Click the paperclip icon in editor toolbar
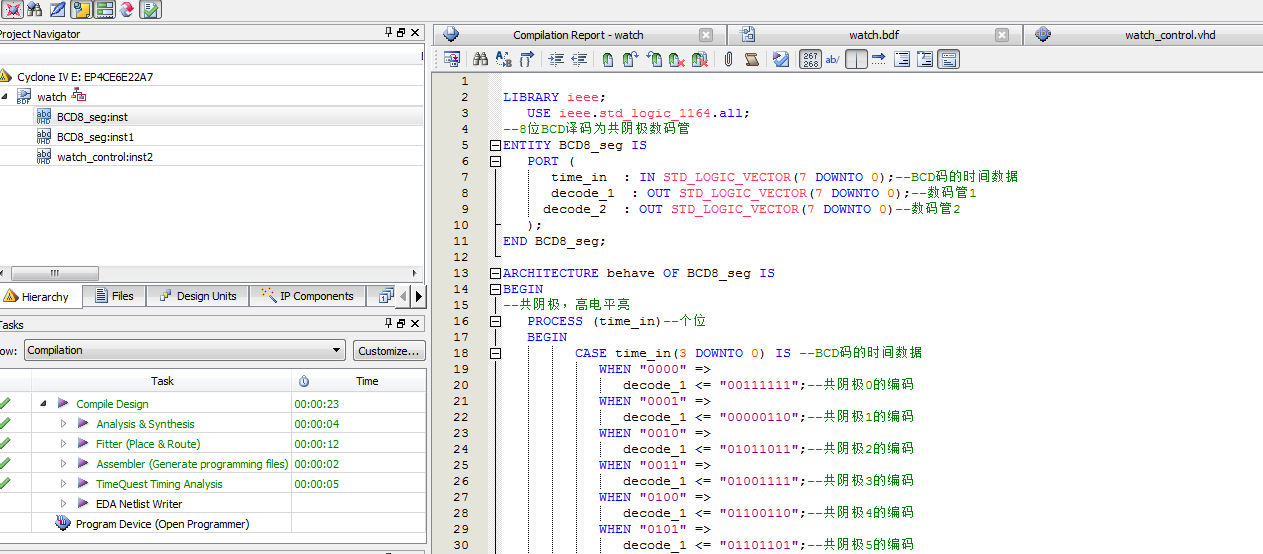 [x=728, y=60]
